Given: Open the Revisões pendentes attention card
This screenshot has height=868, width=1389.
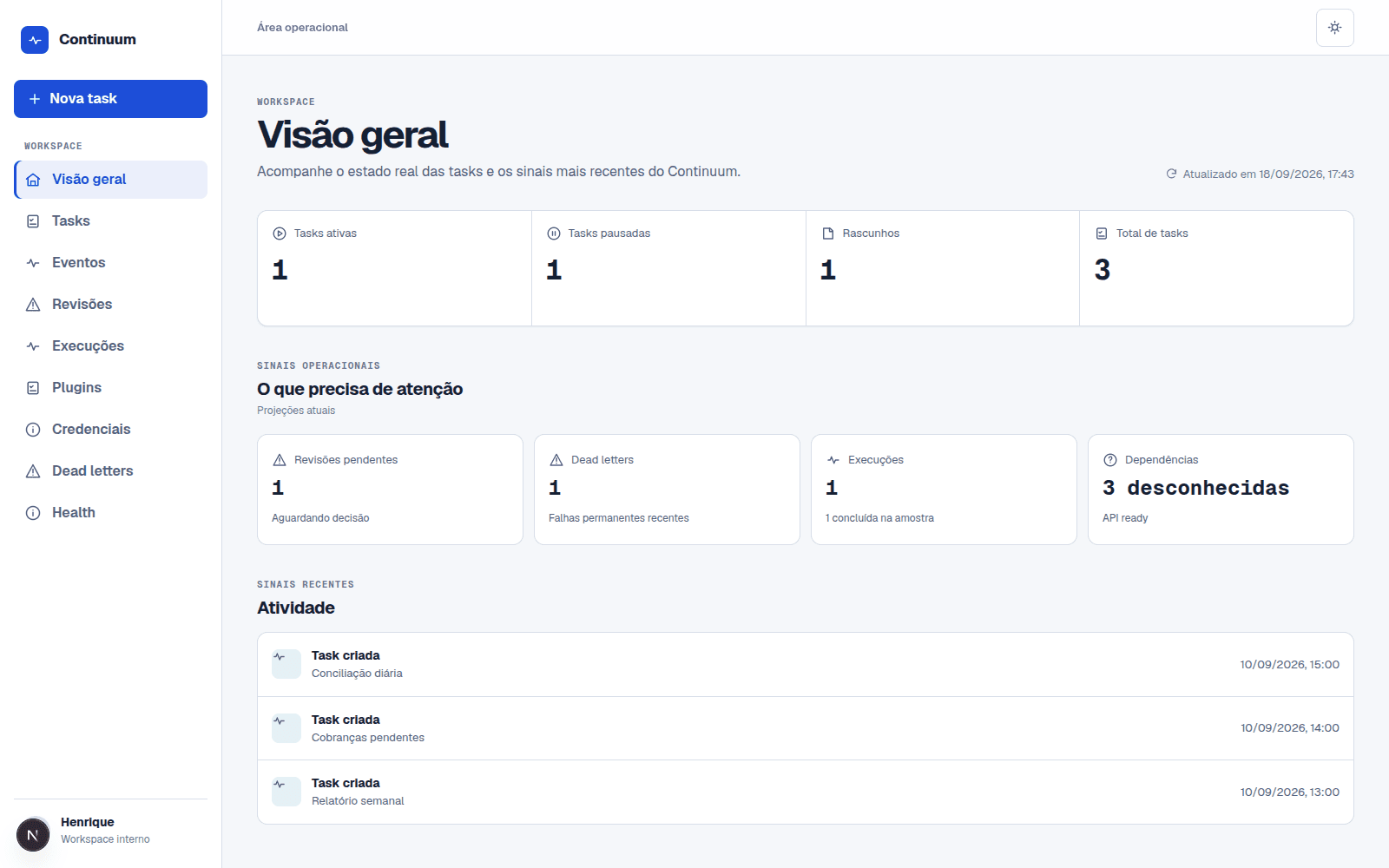Looking at the screenshot, I should (390, 490).
